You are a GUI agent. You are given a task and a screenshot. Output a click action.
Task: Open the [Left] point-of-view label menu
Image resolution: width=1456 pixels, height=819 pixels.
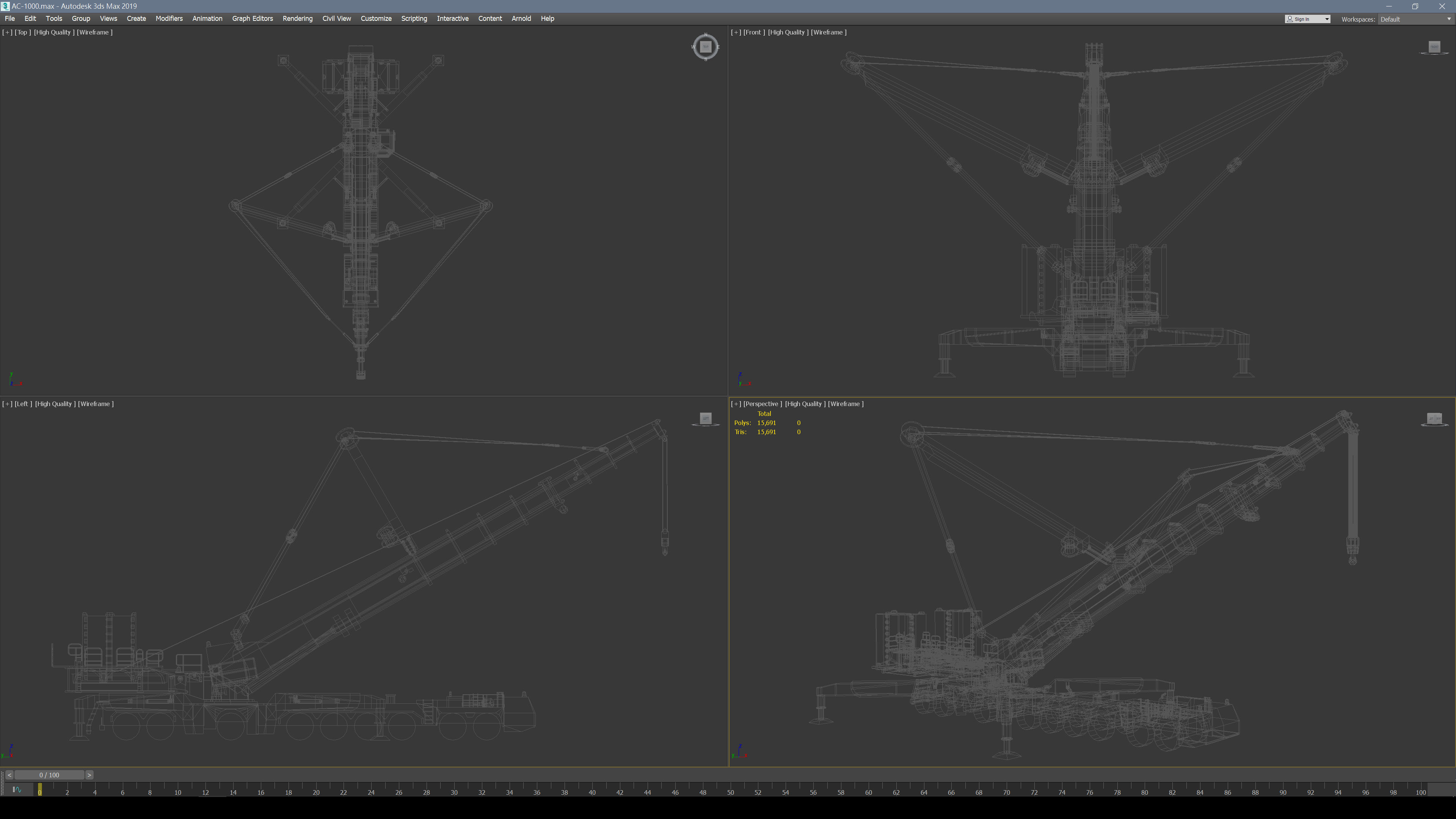tap(23, 403)
